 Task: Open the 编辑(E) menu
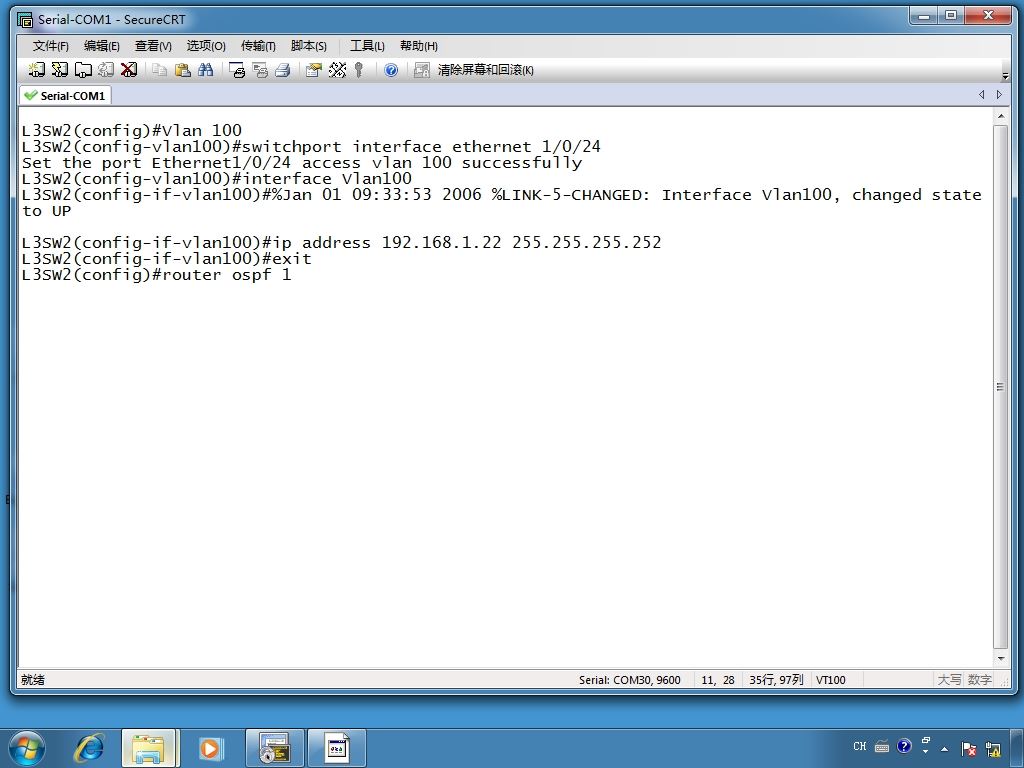click(101, 46)
